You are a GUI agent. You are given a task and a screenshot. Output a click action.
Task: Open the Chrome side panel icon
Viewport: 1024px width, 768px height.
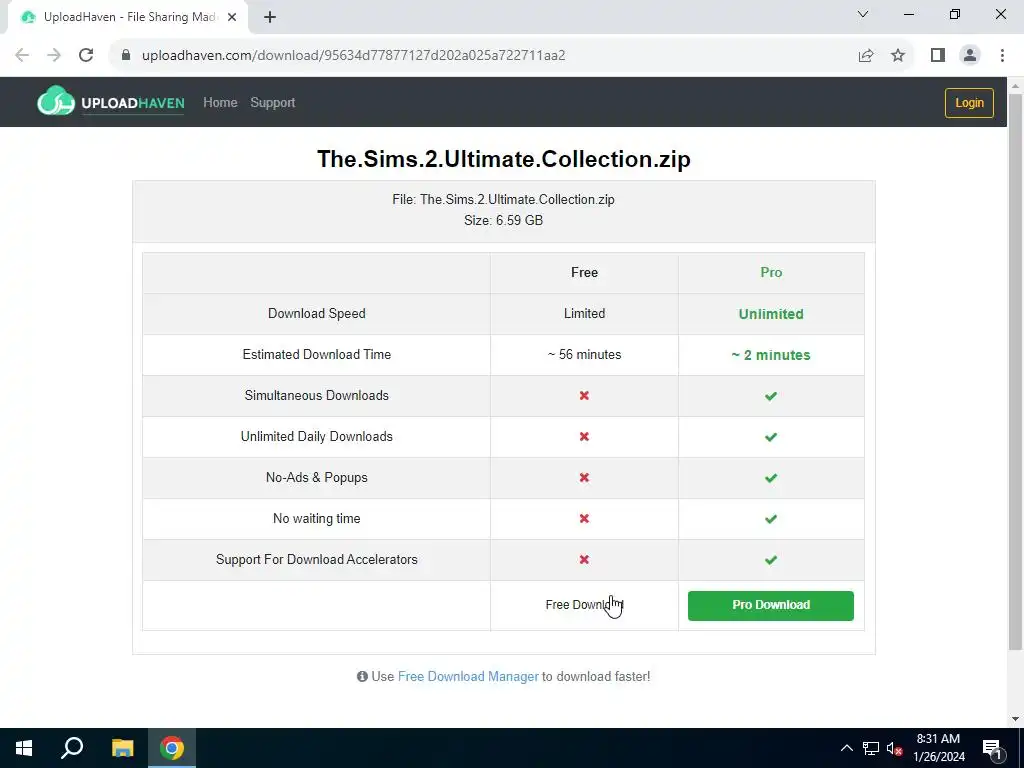tap(938, 56)
